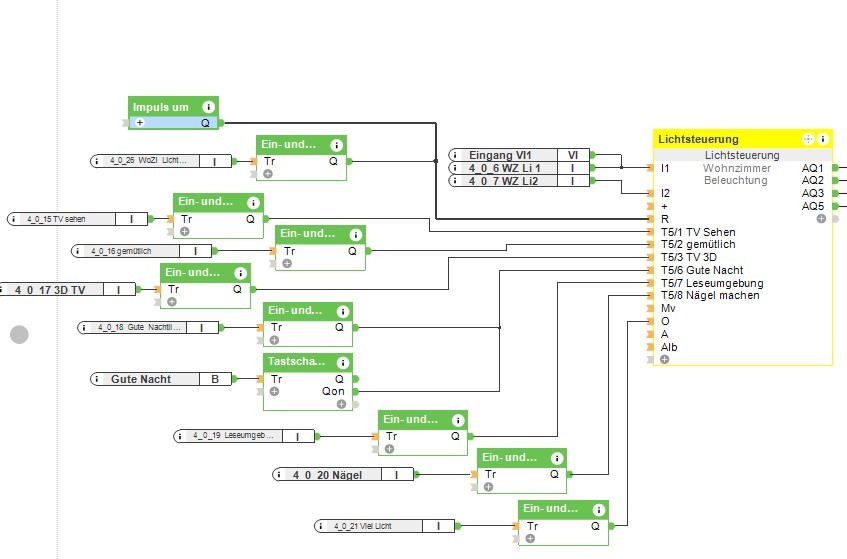The image size is (847, 559).
Task: Click the I1 input on Lichtsteuerung
Action: point(664,168)
